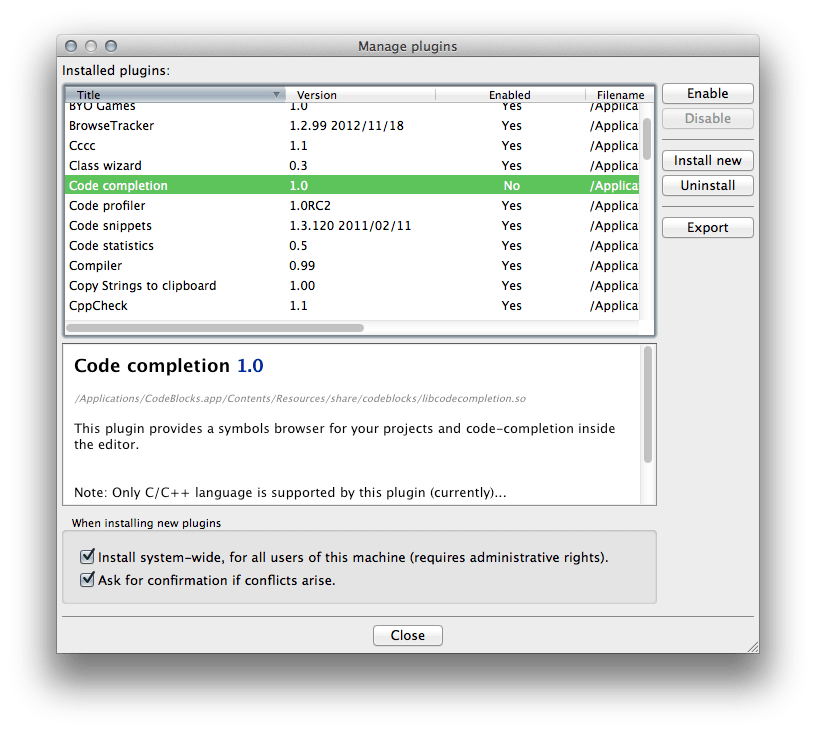Click the Enabled column header
This screenshot has height=732, width=816.
[x=509, y=94]
